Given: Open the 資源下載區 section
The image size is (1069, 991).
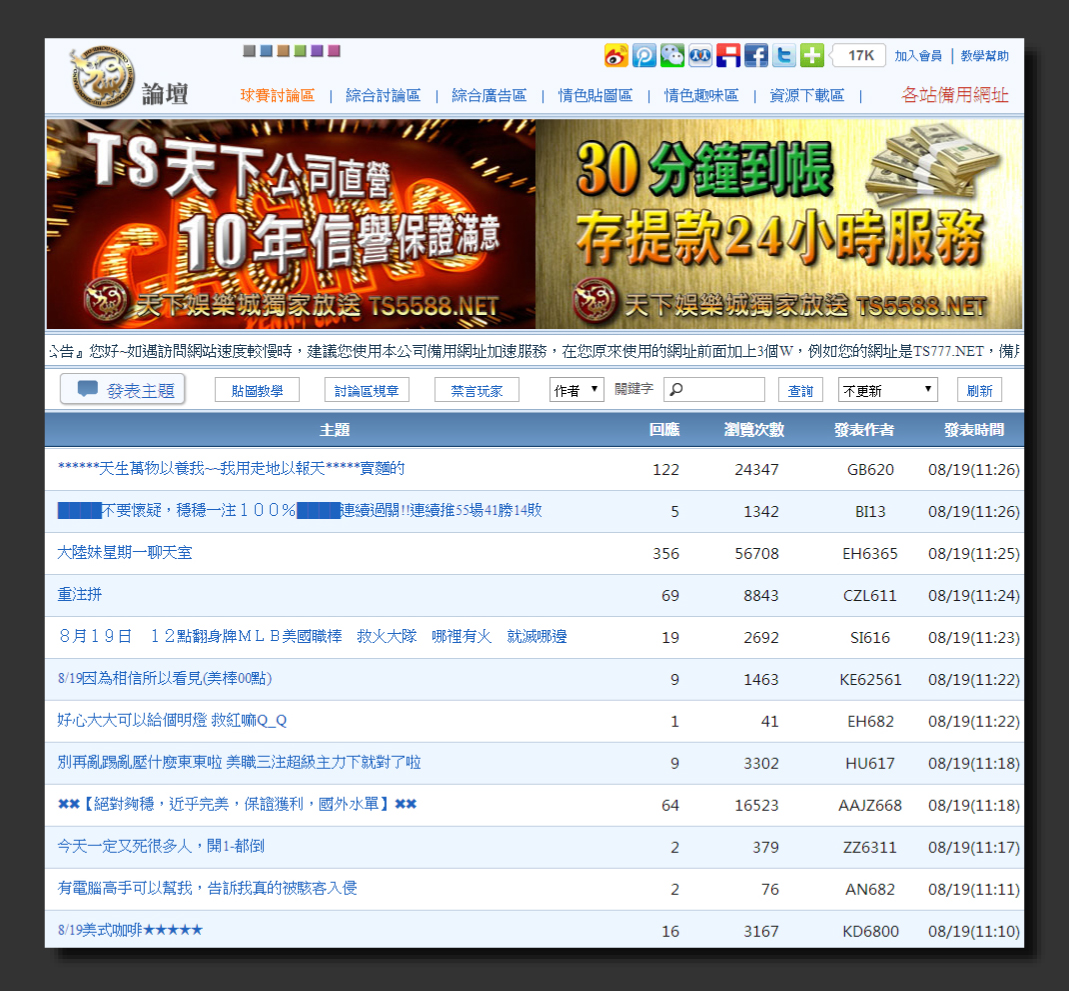Looking at the screenshot, I should coord(807,95).
